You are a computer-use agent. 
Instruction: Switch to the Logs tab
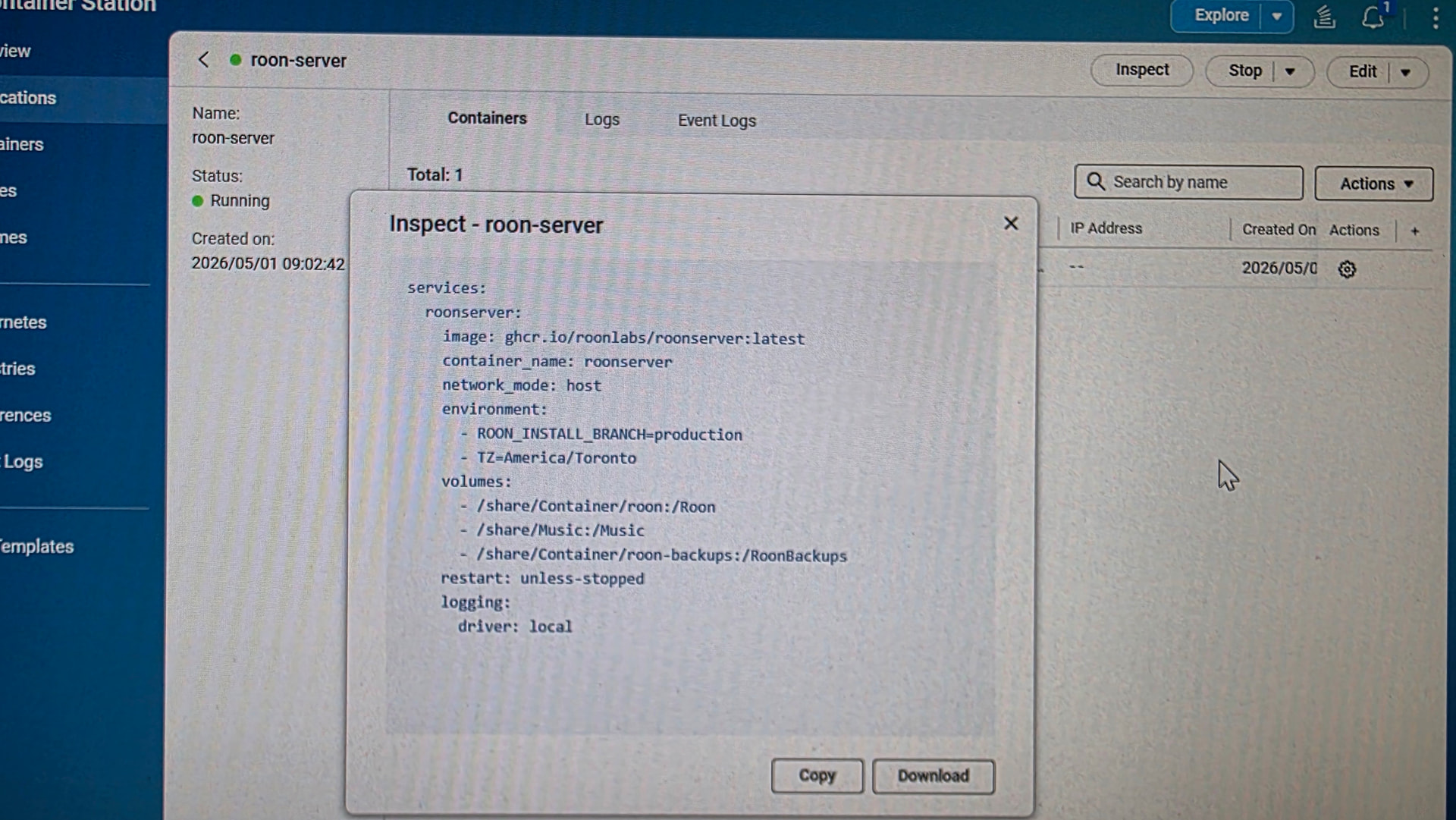tap(602, 120)
